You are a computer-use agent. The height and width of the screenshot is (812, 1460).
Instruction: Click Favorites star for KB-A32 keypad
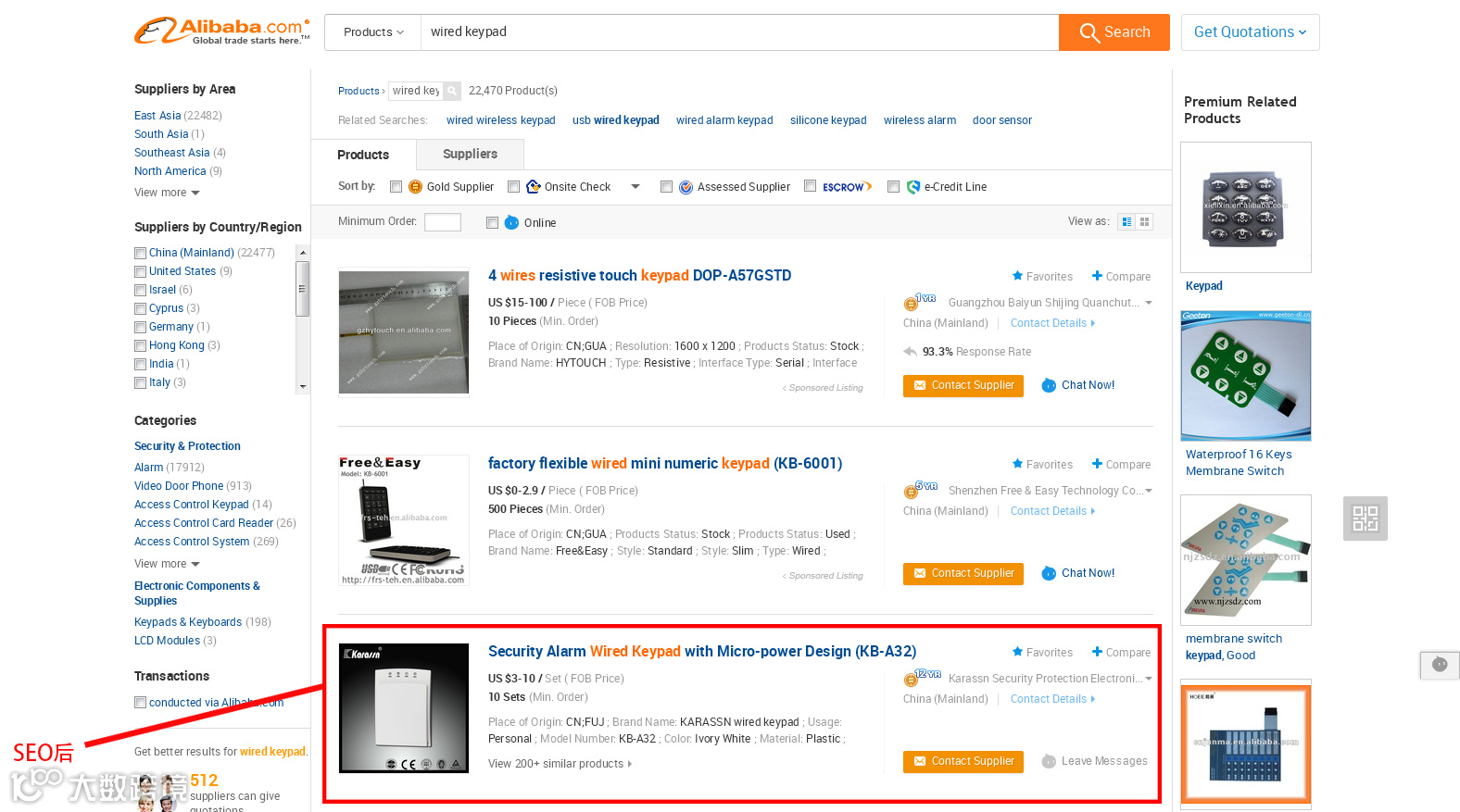[x=1017, y=652]
